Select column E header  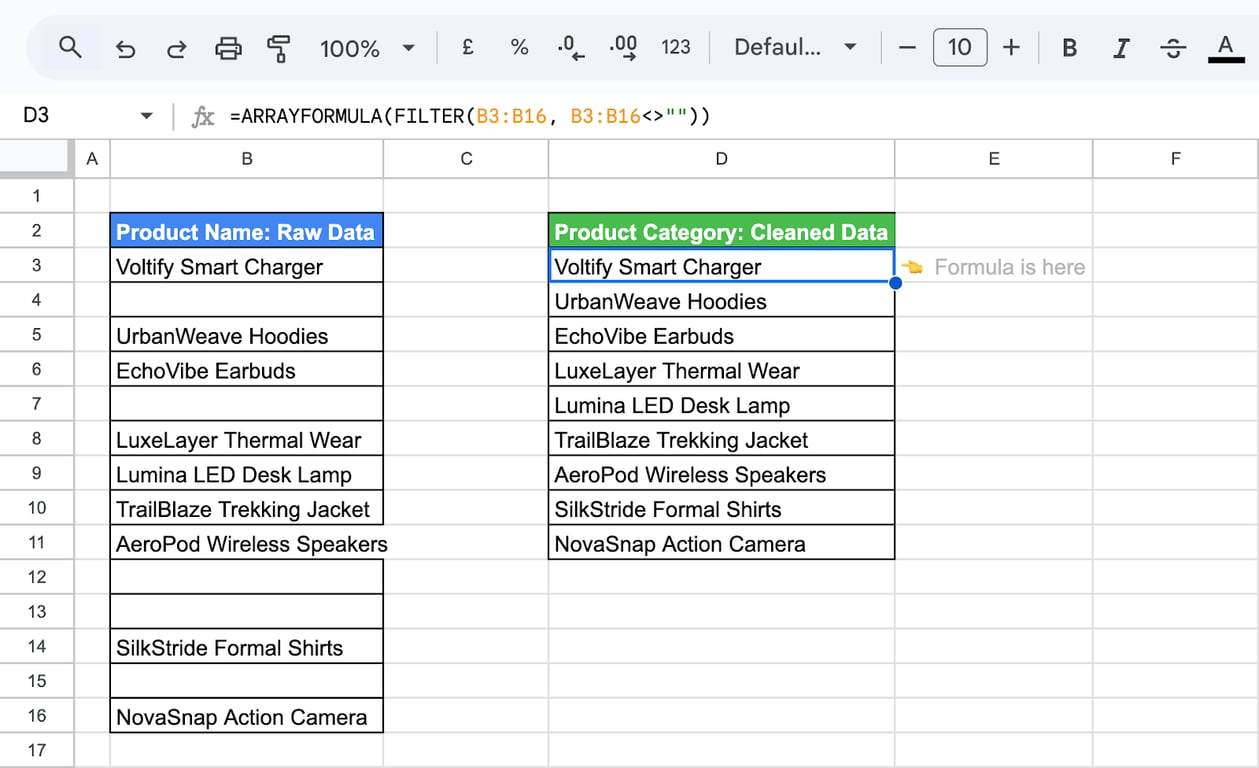[x=994, y=158]
